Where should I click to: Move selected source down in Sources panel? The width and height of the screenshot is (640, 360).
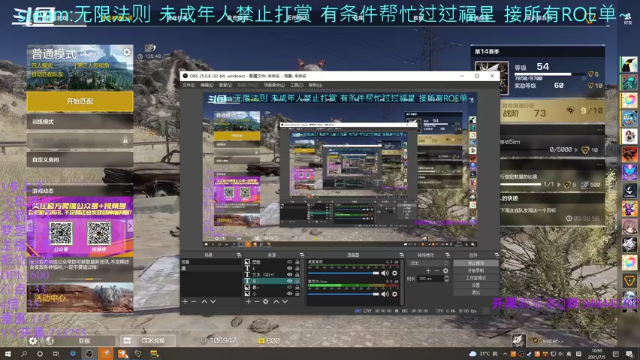click(x=285, y=301)
